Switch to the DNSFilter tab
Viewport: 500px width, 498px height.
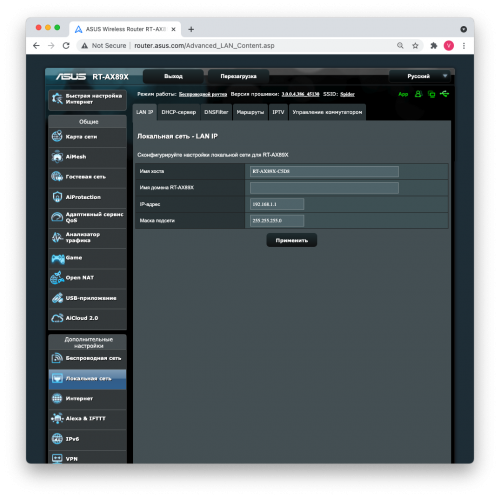[216, 112]
